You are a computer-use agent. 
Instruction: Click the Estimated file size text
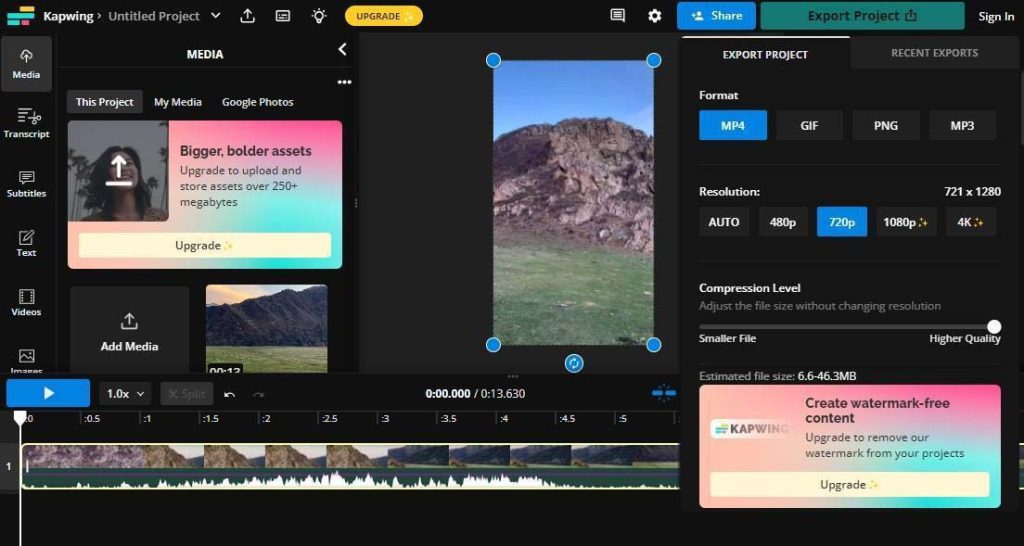click(777, 376)
